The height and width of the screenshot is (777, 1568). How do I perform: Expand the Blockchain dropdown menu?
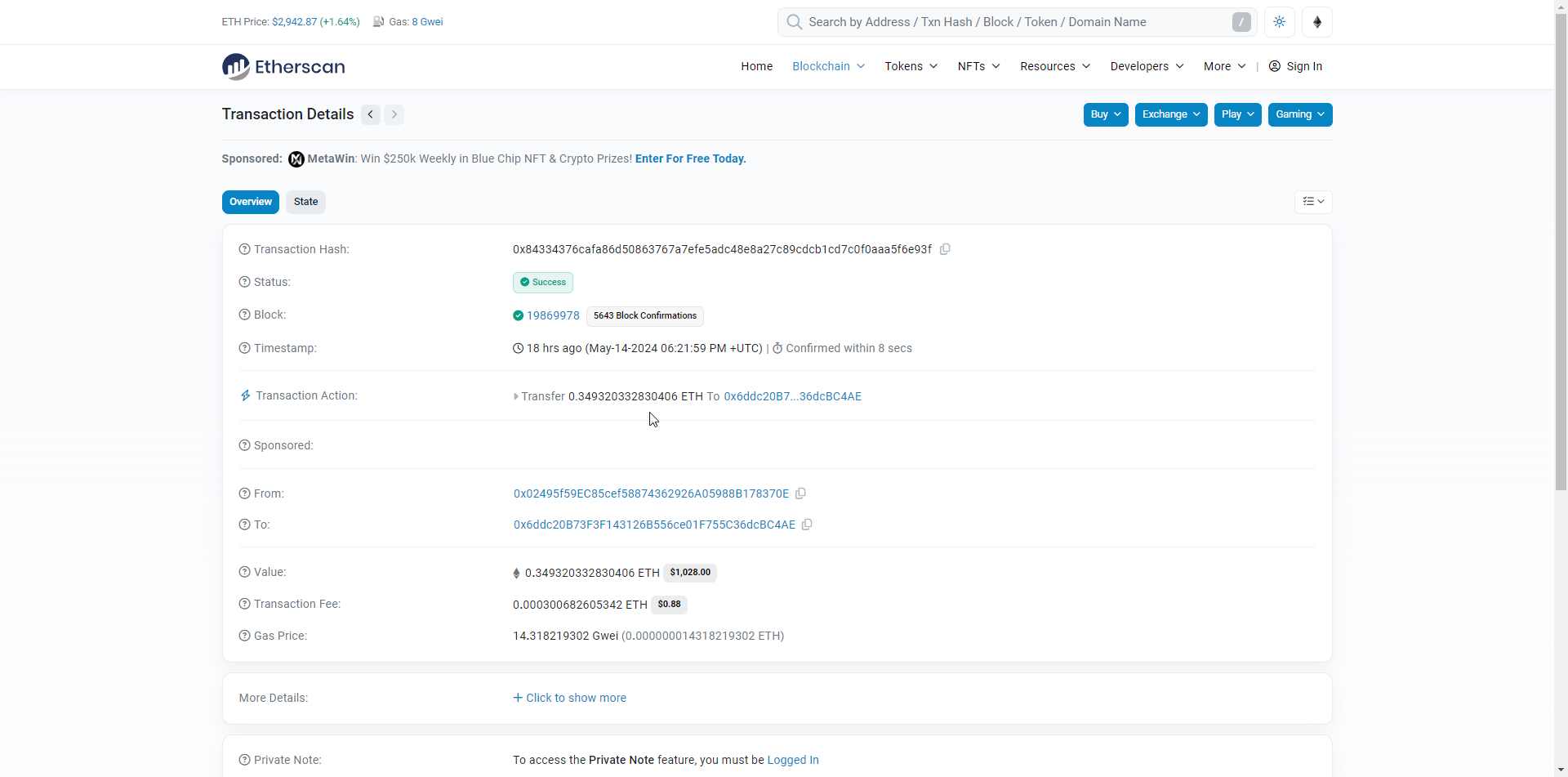(x=828, y=66)
